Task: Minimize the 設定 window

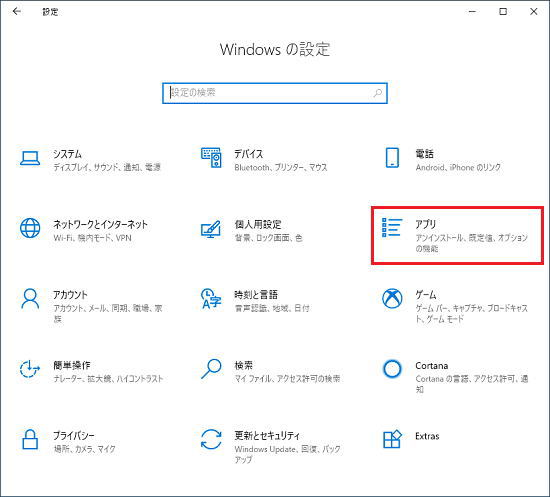Action: click(472, 12)
